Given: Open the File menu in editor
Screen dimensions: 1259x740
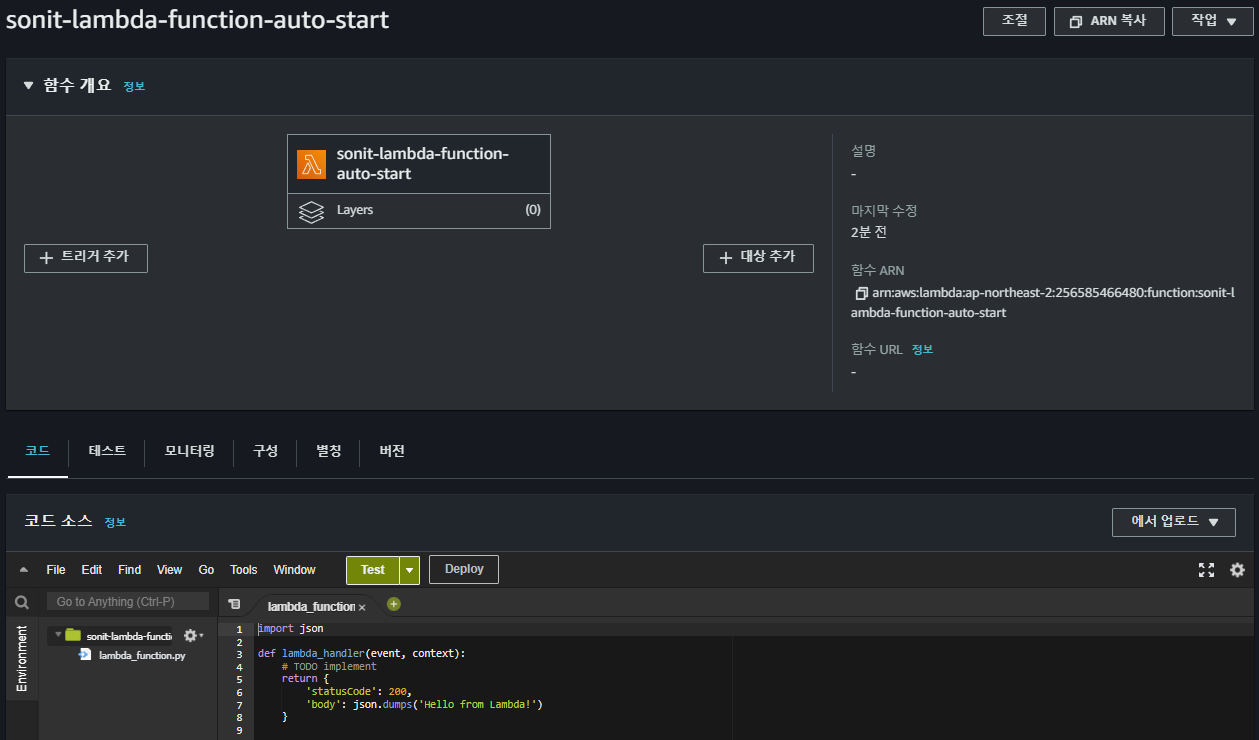Looking at the screenshot, I should point(56,570).
